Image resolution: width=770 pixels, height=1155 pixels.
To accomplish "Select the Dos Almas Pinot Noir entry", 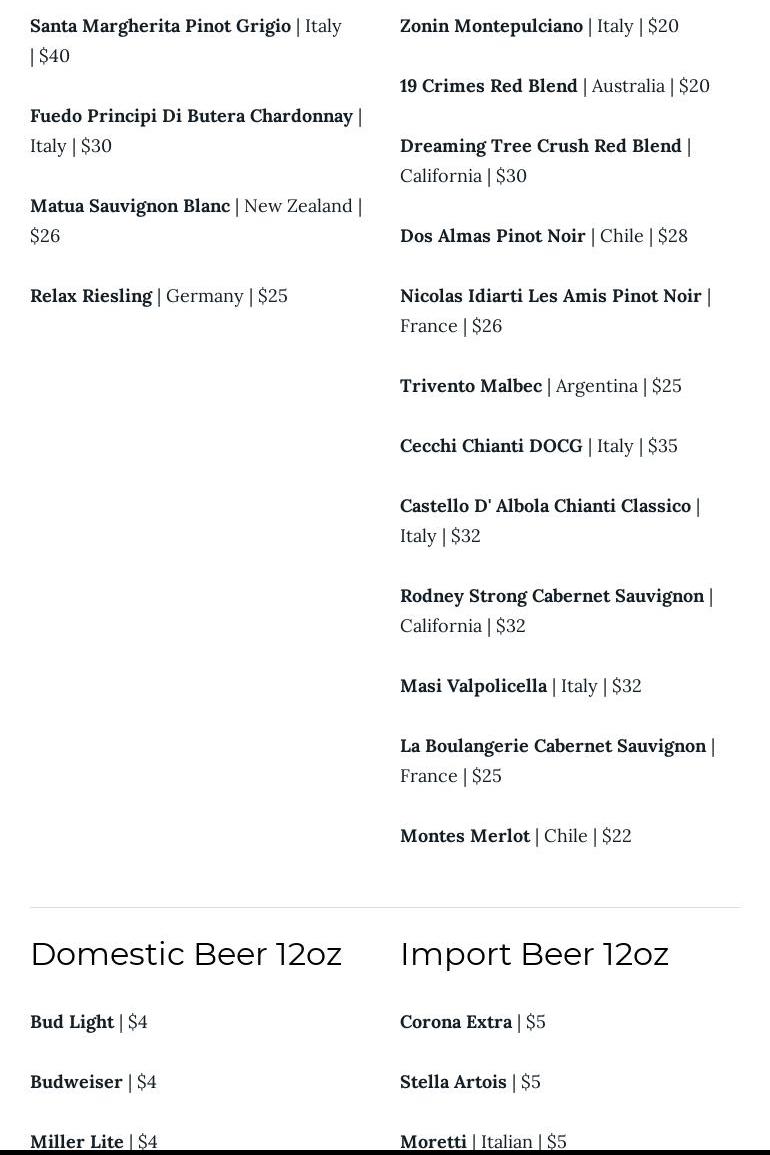I will [492, 236].
